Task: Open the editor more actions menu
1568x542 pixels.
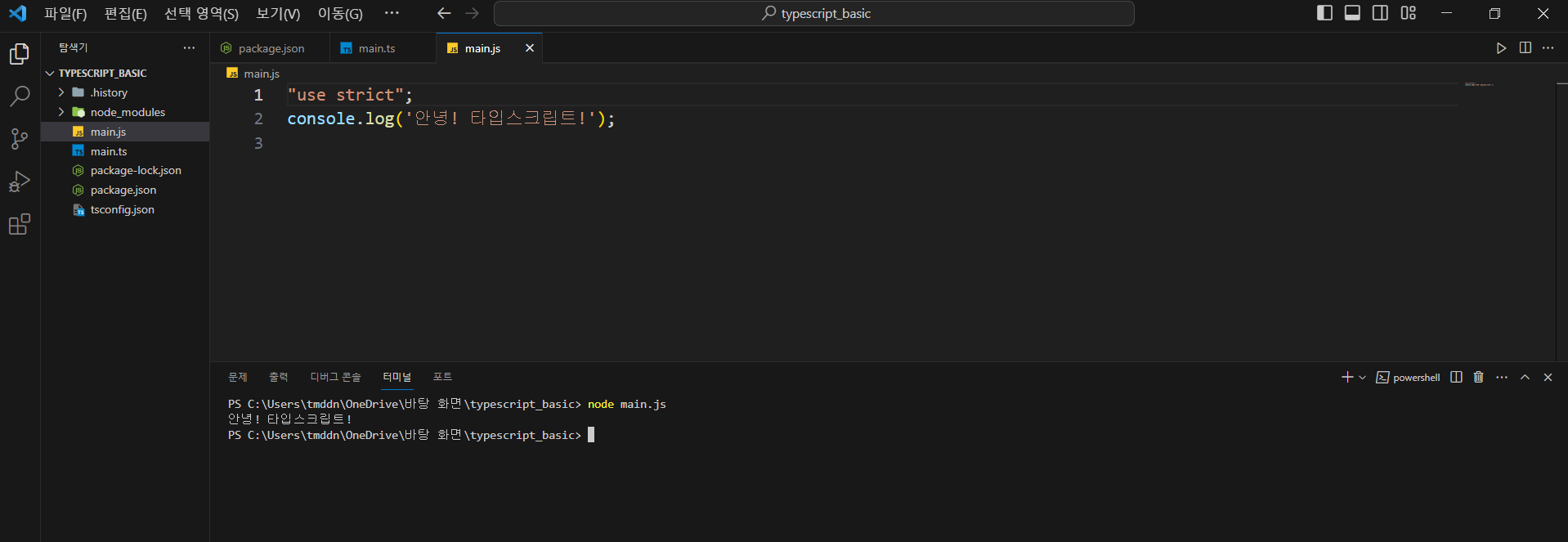Action: pyautogui.click(x=1548, y=48)
